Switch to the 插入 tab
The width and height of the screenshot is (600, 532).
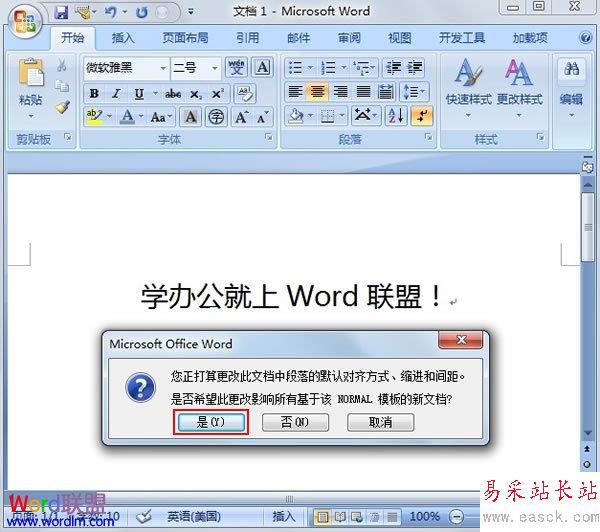point(123,38)
